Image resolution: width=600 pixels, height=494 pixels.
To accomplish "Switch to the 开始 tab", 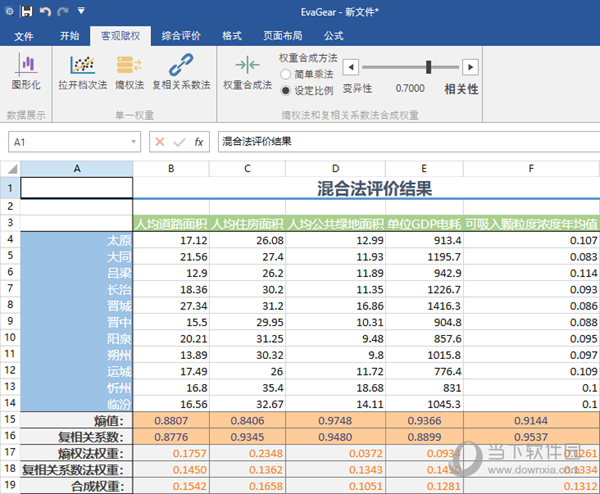I will pos(69,36).
